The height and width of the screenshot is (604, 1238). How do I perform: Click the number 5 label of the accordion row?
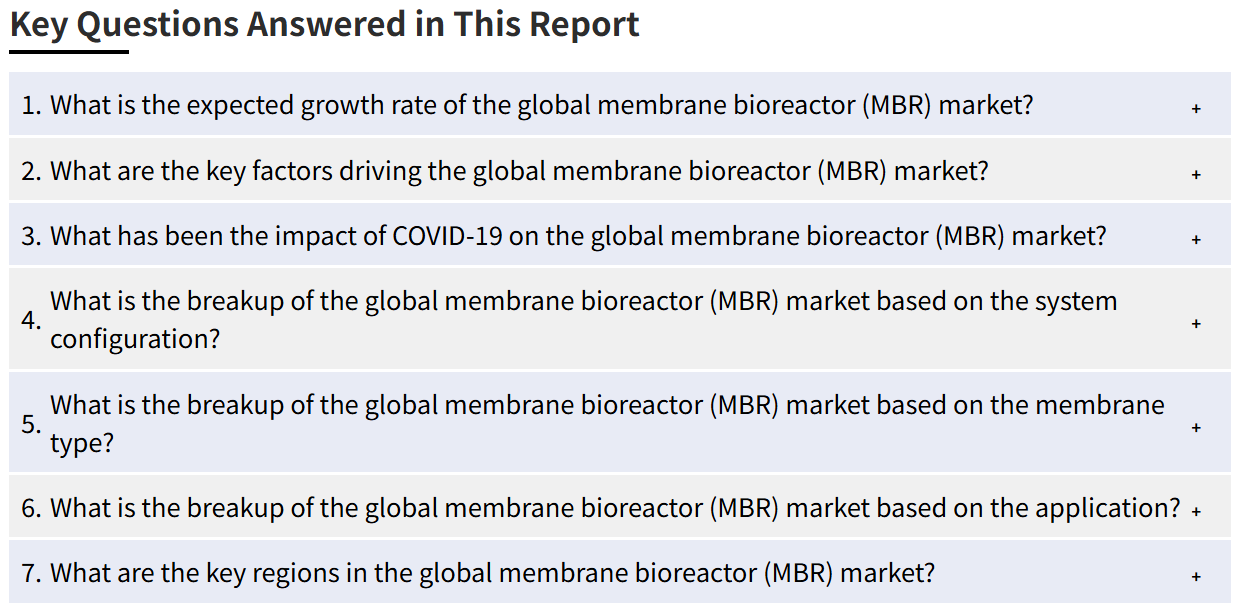(31, 424)
